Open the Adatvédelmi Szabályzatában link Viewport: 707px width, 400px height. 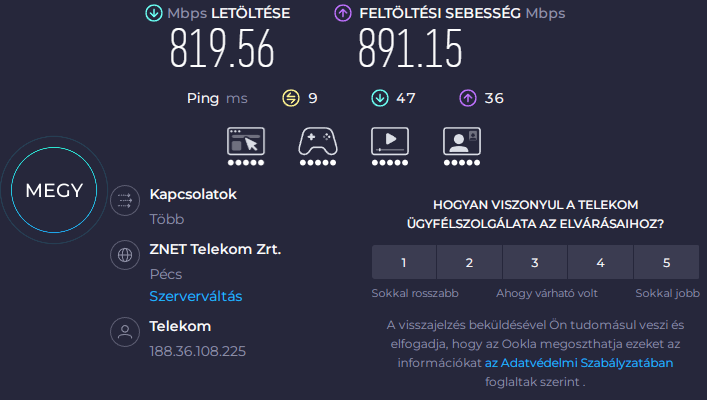click(579, 363)
